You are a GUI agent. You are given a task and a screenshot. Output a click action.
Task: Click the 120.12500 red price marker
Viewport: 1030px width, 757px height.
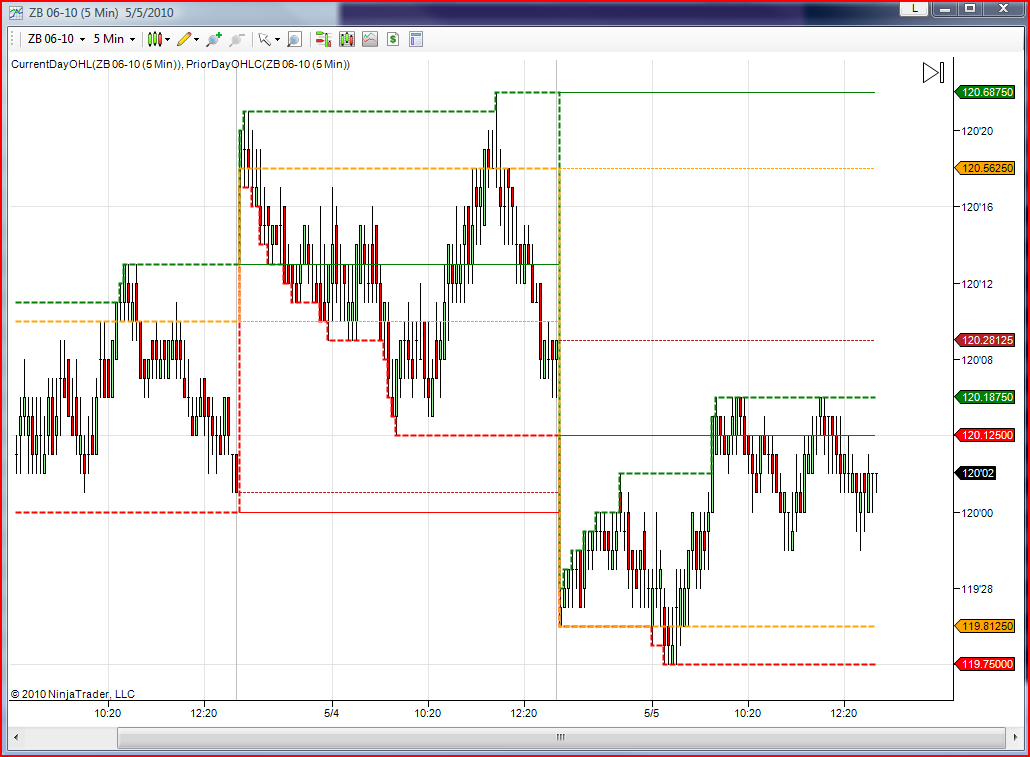(985, 435)
